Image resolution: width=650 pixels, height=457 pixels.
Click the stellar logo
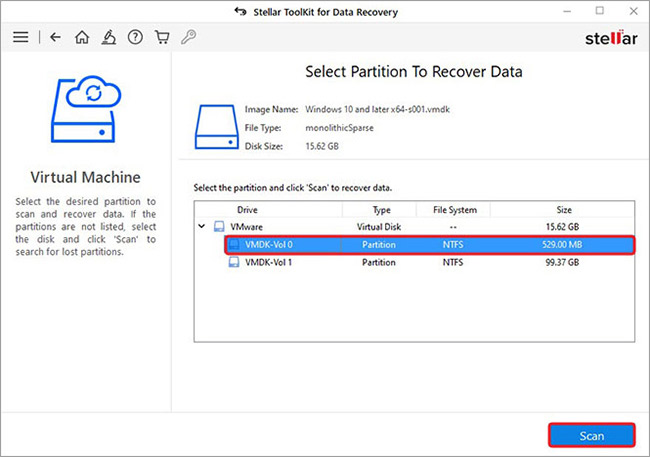pos(611,38)
